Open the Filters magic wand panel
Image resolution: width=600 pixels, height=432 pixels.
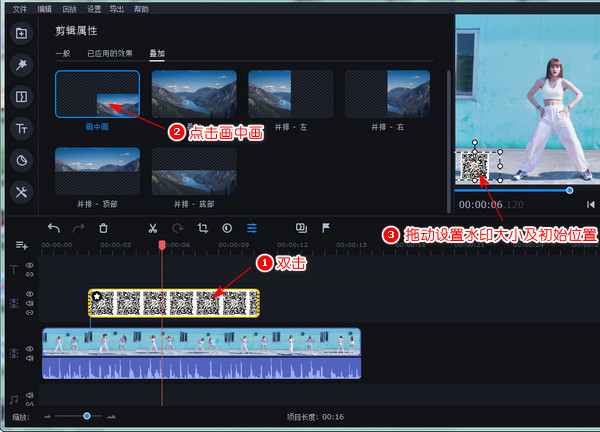(21, 65)
